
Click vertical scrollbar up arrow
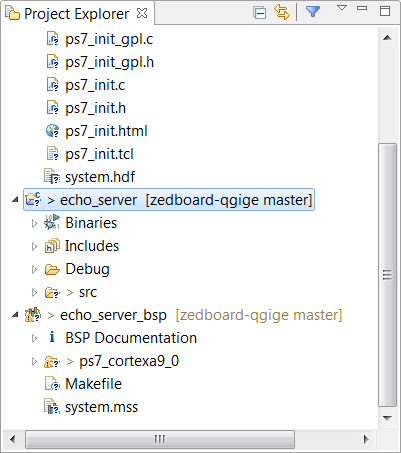pyautogui.click(x=387, y=38)
